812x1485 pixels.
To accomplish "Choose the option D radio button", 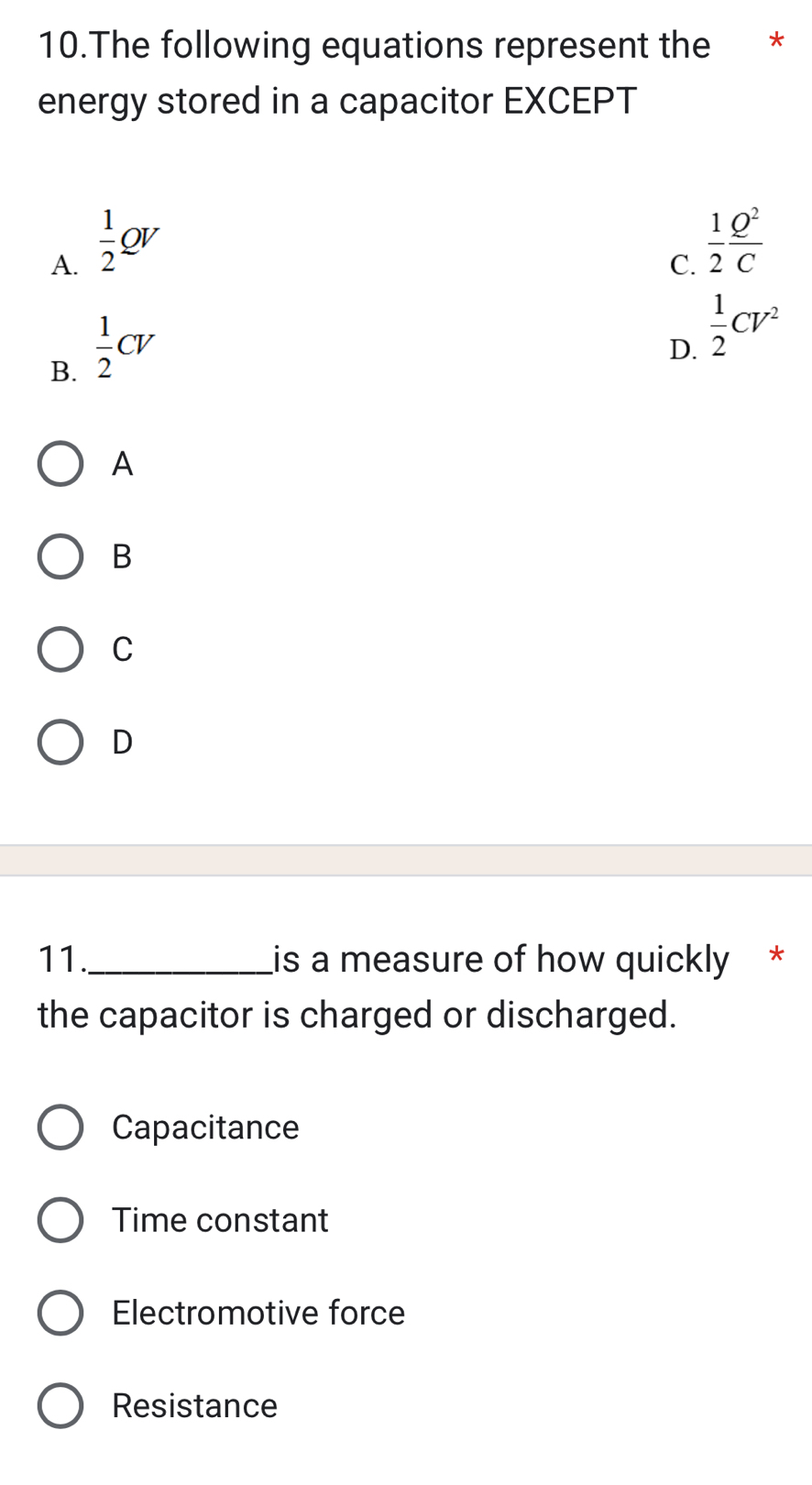I will [60, 742].
